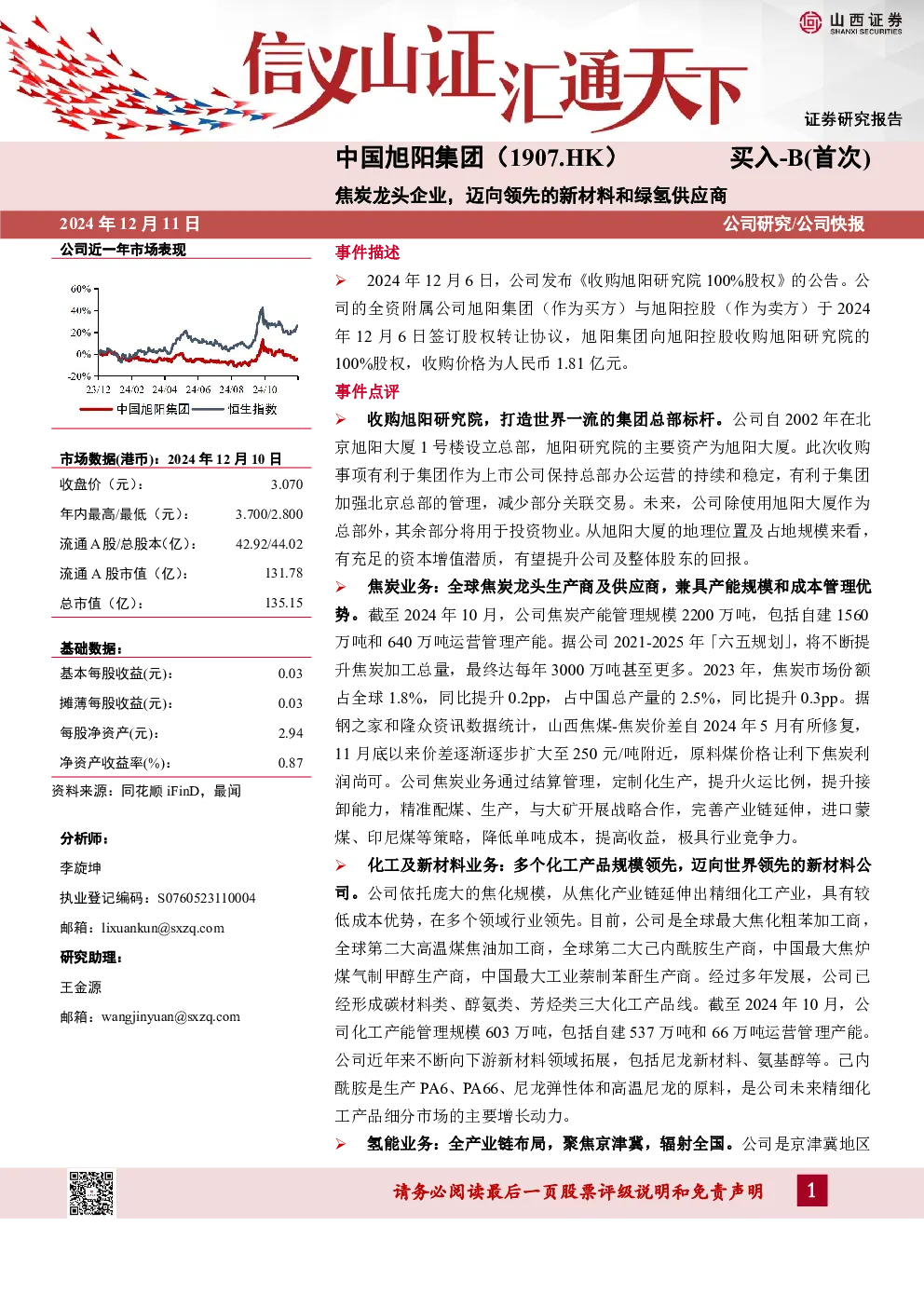Click the arrow bullet before 化工及新材料业务
924x1307 pixels.
coord(341,865)
